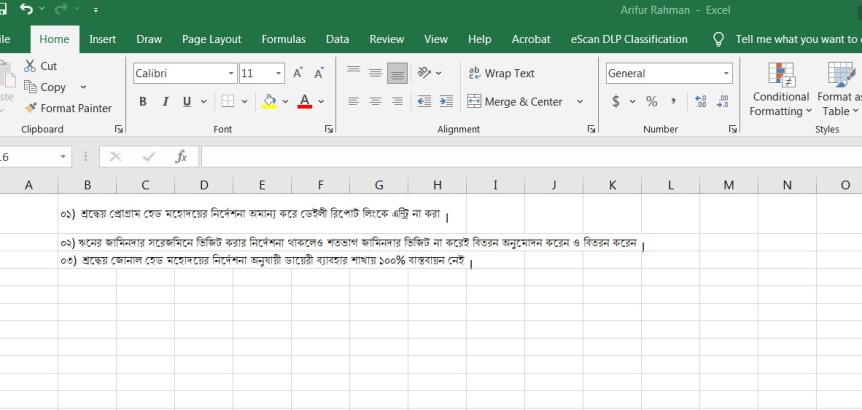Click the yellow Fill Color swatch
The width and height of the screenshot is (862, 410).
click(x=269, y=102)
